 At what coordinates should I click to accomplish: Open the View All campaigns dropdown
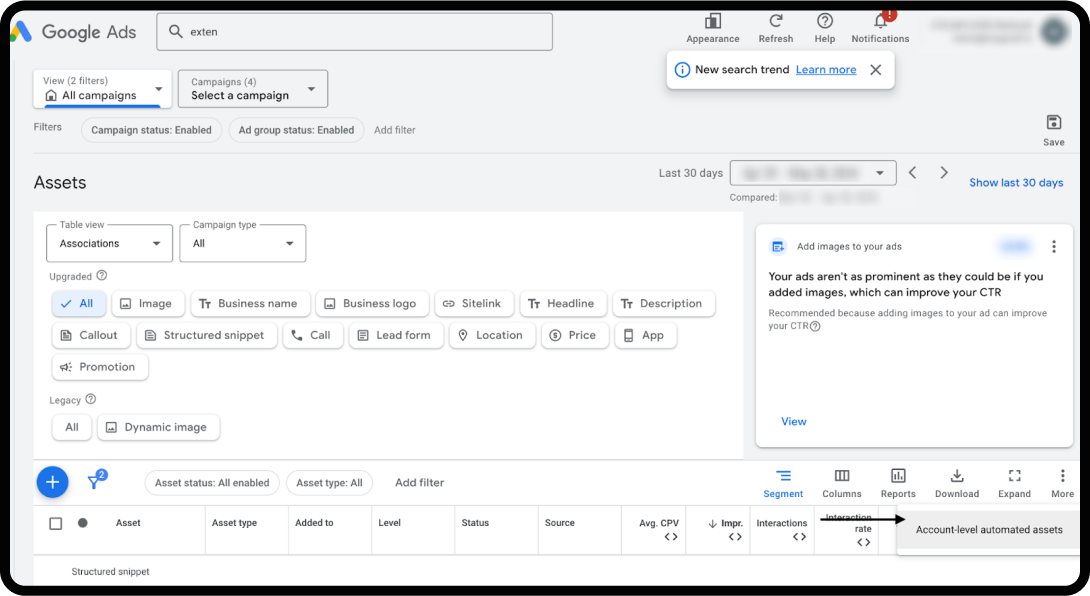click(102, 88)
